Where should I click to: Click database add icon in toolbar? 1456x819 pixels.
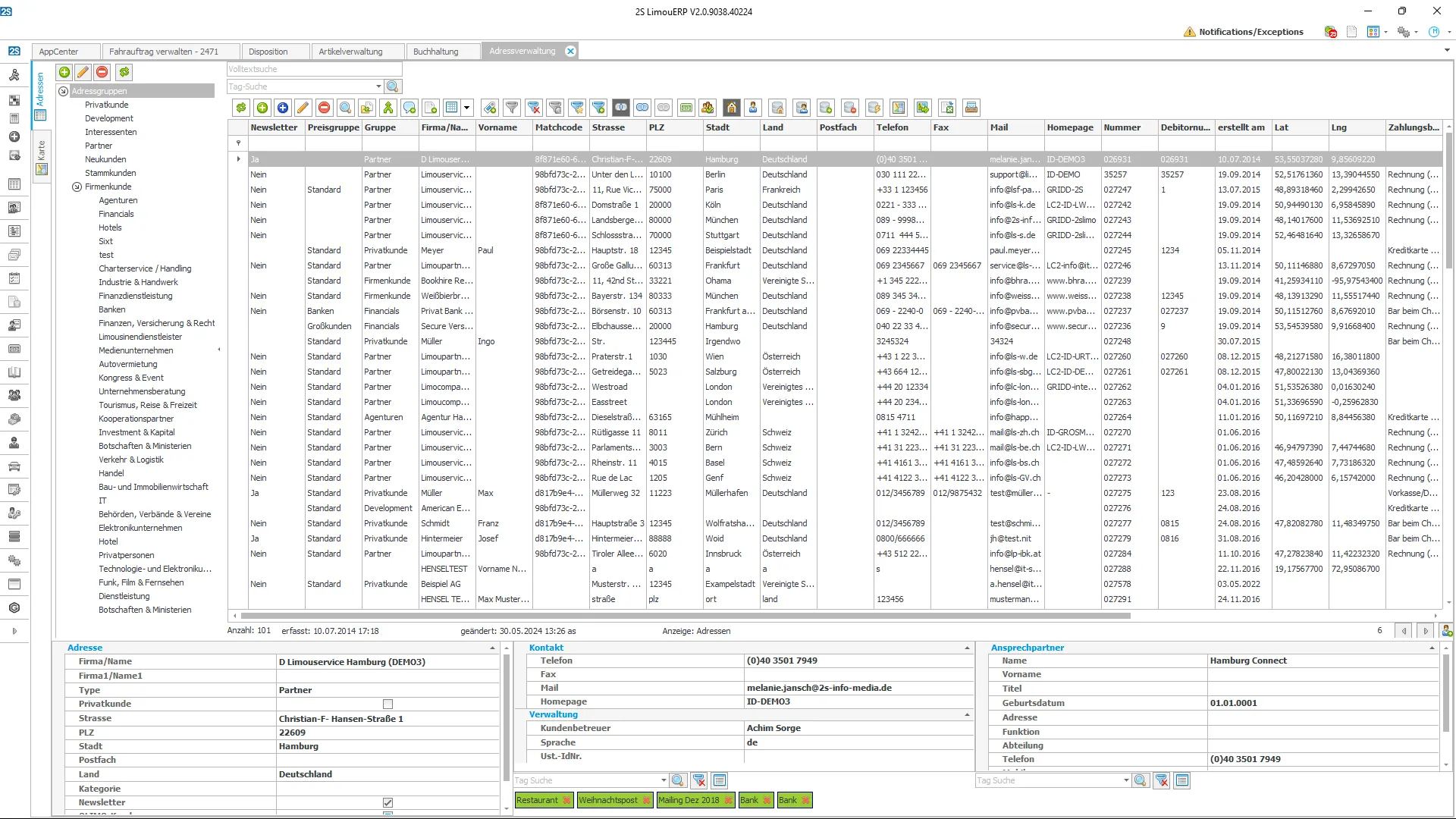point(826,108)
